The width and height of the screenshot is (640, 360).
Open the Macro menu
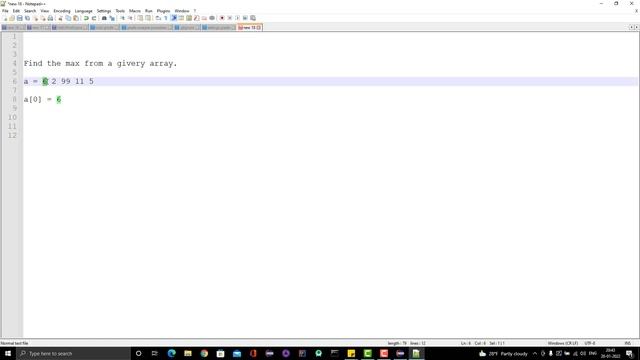[135, 11]
